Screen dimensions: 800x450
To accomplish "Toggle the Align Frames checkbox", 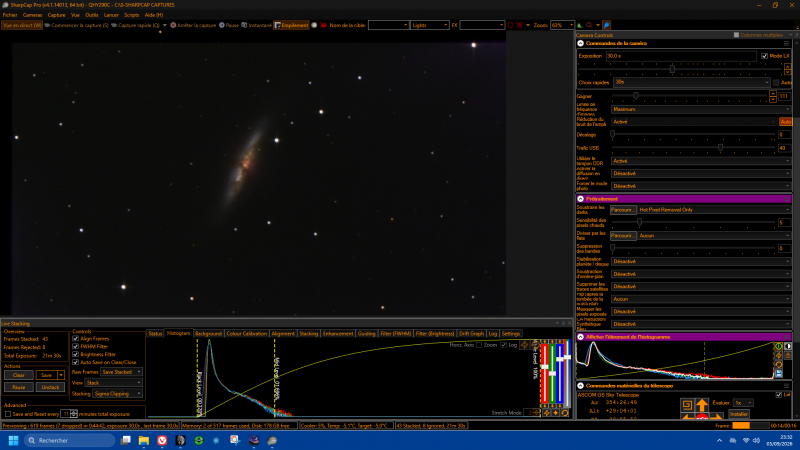I will click(x=76, y=339).
